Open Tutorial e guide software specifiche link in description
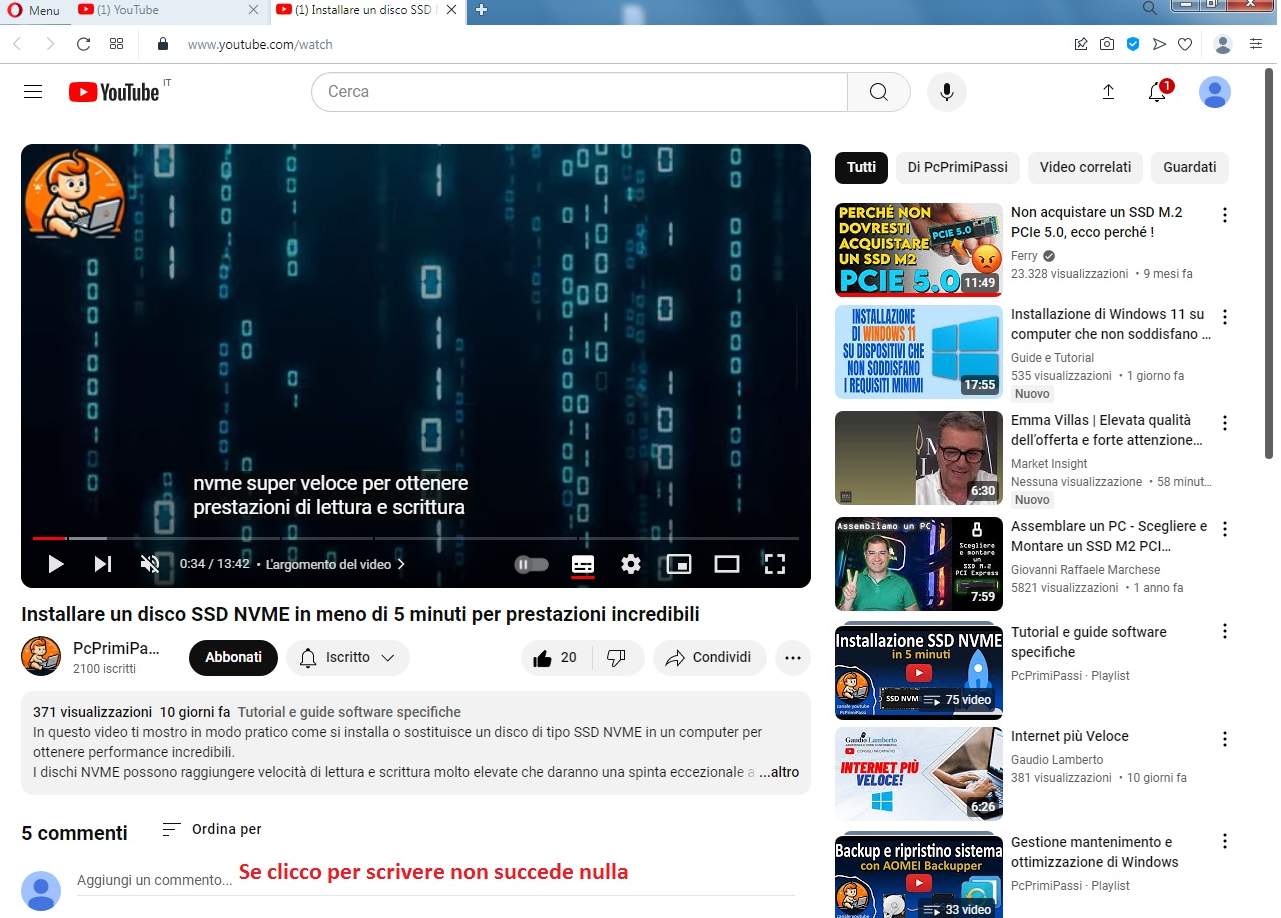 coord(349,713)
